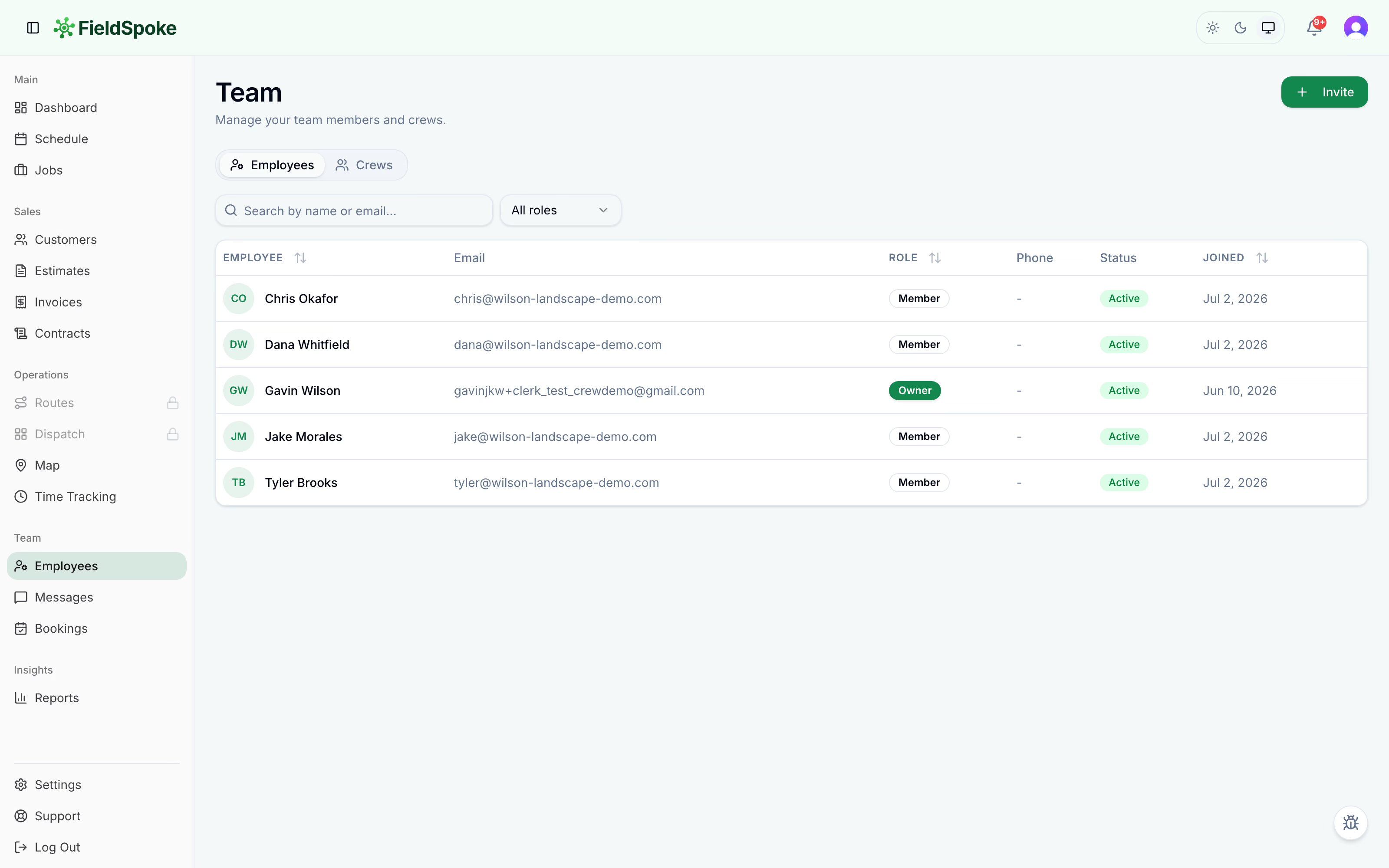This screenshot has width=1389, height=868.
Task: Open user profile avatar
Action: pos(1356,27)
